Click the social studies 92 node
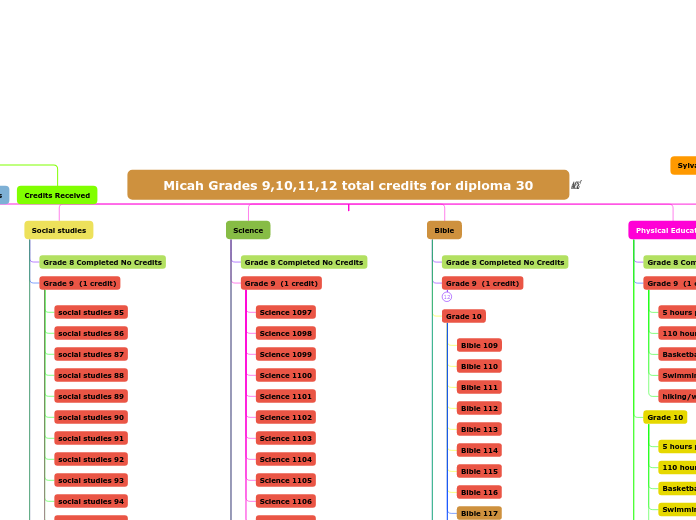 pos(91,459)
